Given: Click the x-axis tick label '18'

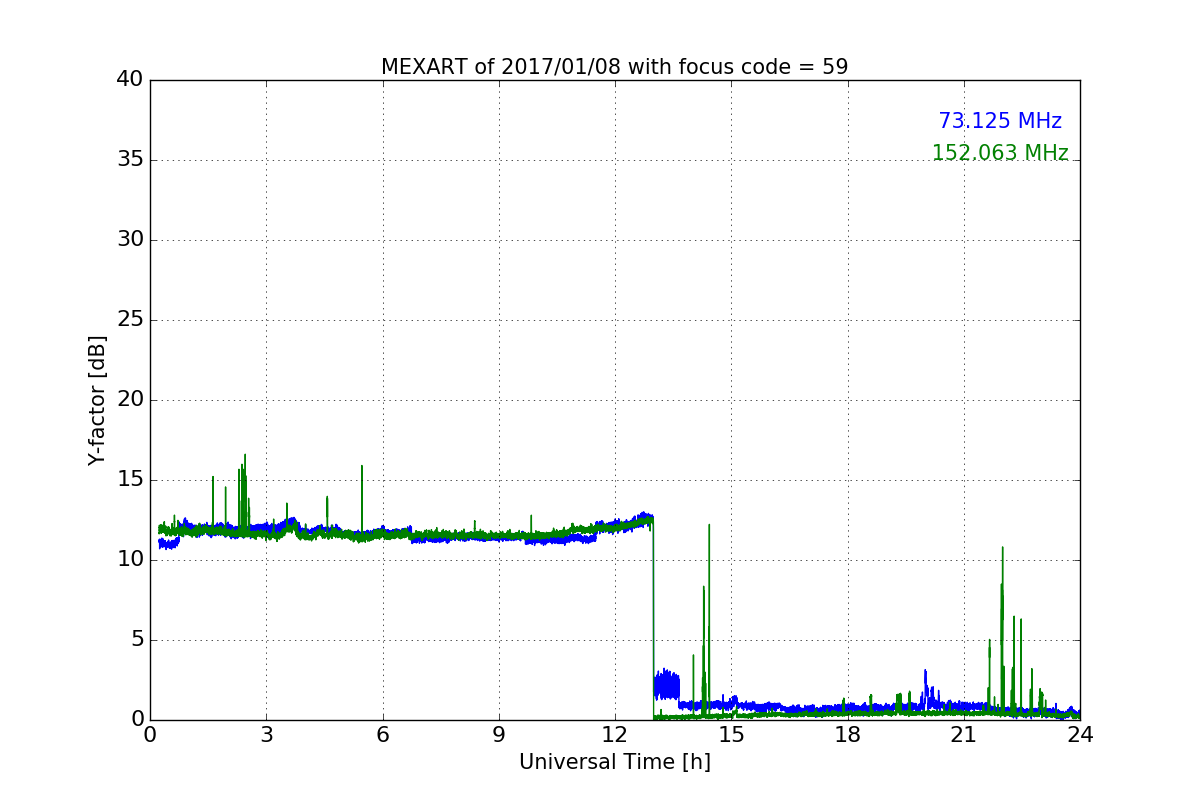Looking at the screenshot, I should pyautogui.click(x=847, y=735).
